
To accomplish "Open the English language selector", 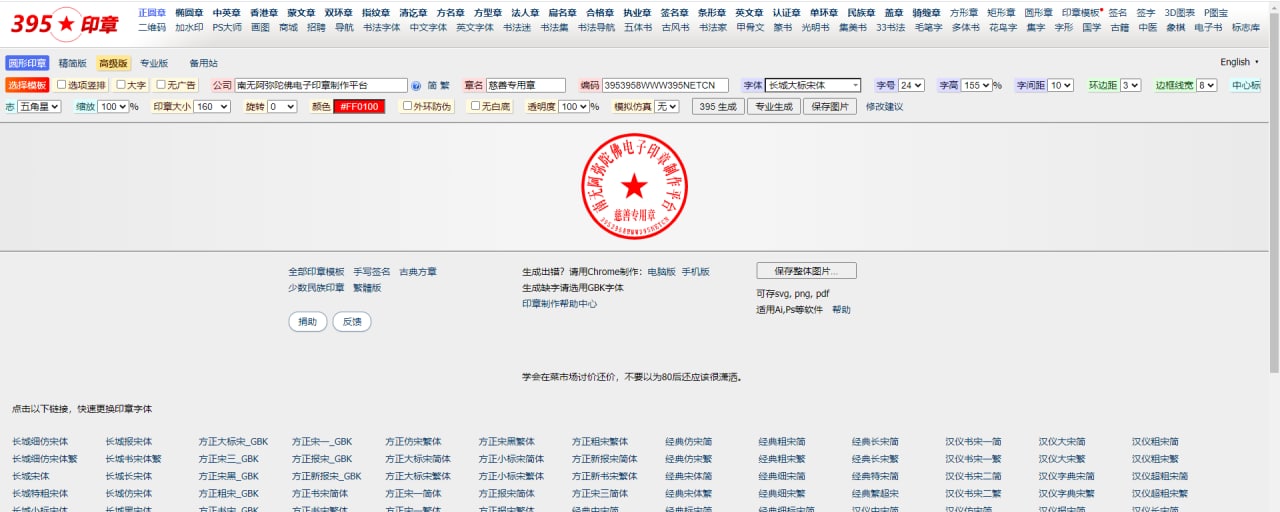I will (x=1240, y=62).
